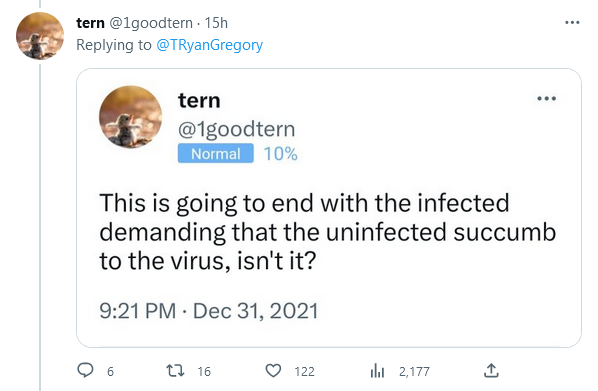Click the share upload arrow icon
The width and height of the screenshot is (598, 391).
click(x=491, y=370)
